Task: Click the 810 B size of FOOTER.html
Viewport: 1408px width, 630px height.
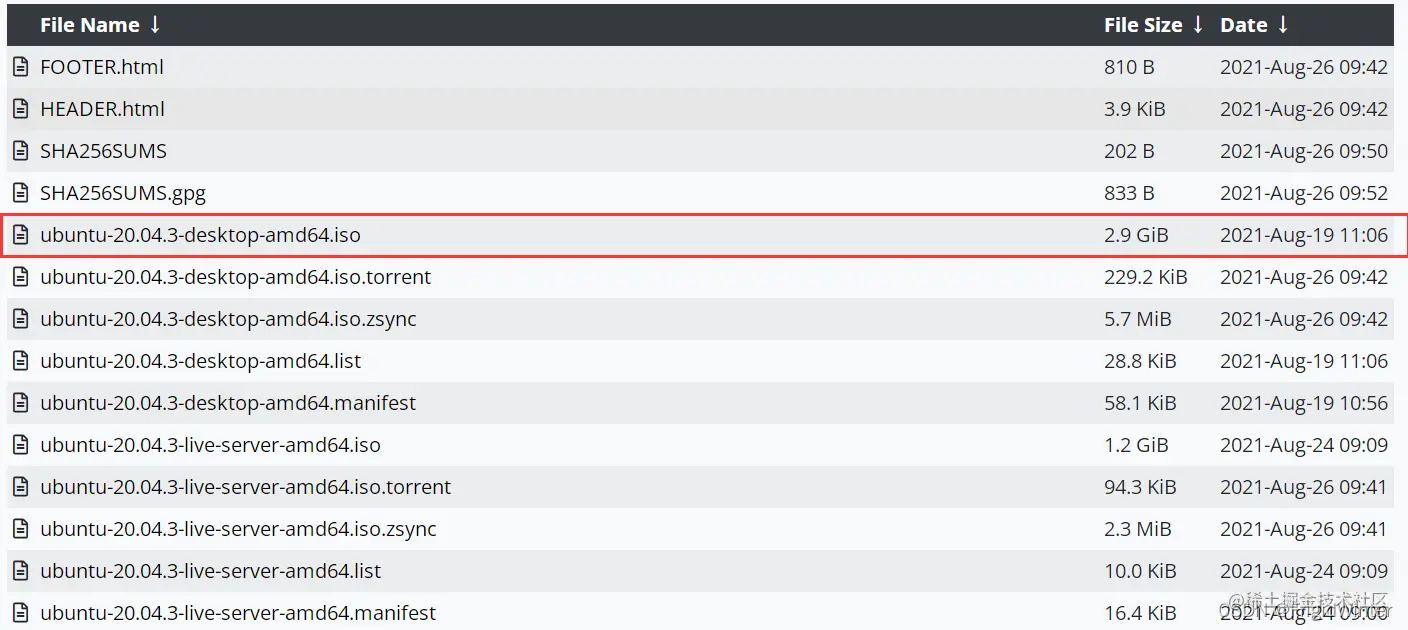Action: (x=1130, y=67)
